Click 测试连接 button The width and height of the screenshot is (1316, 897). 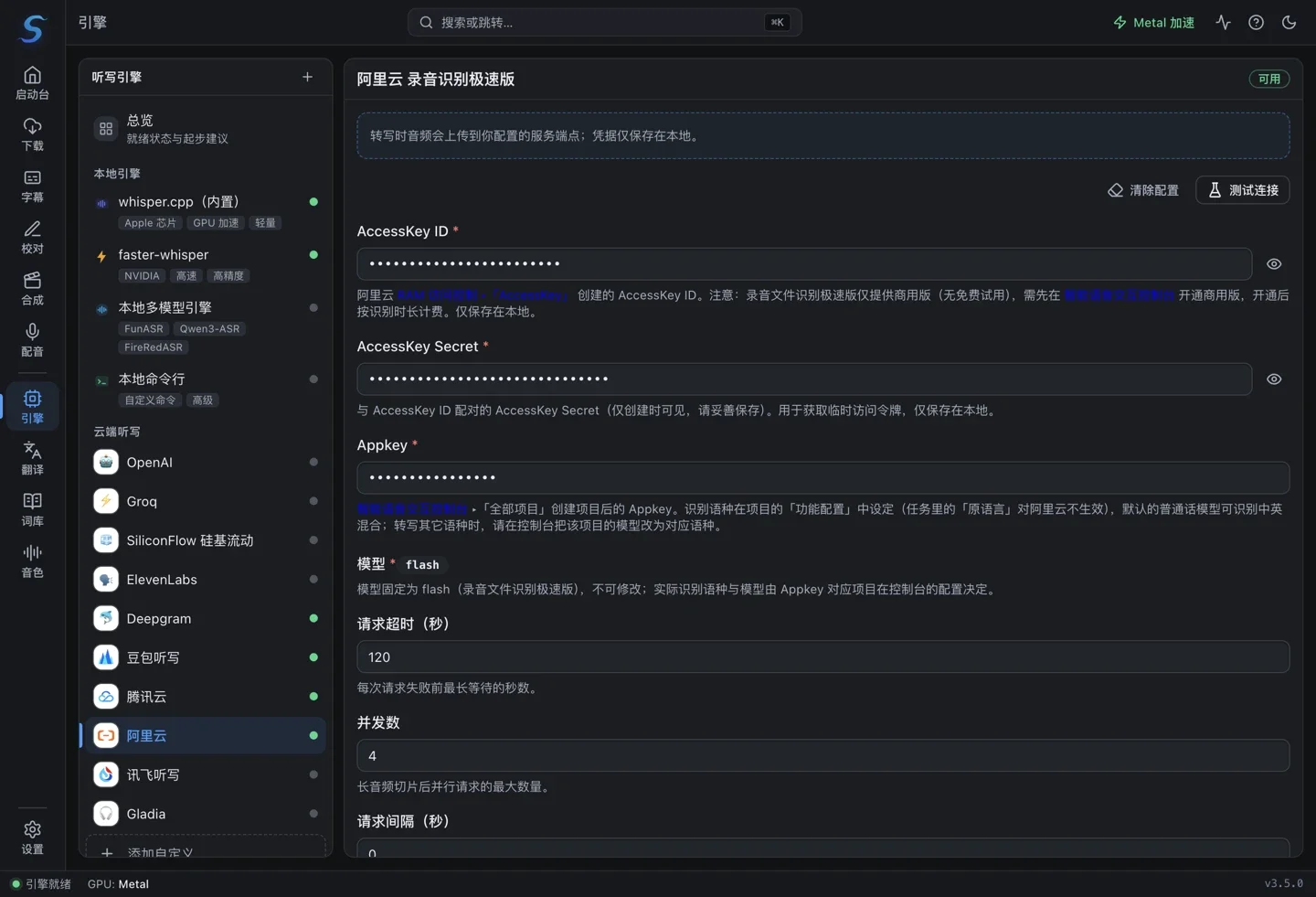click(1243, 190)
